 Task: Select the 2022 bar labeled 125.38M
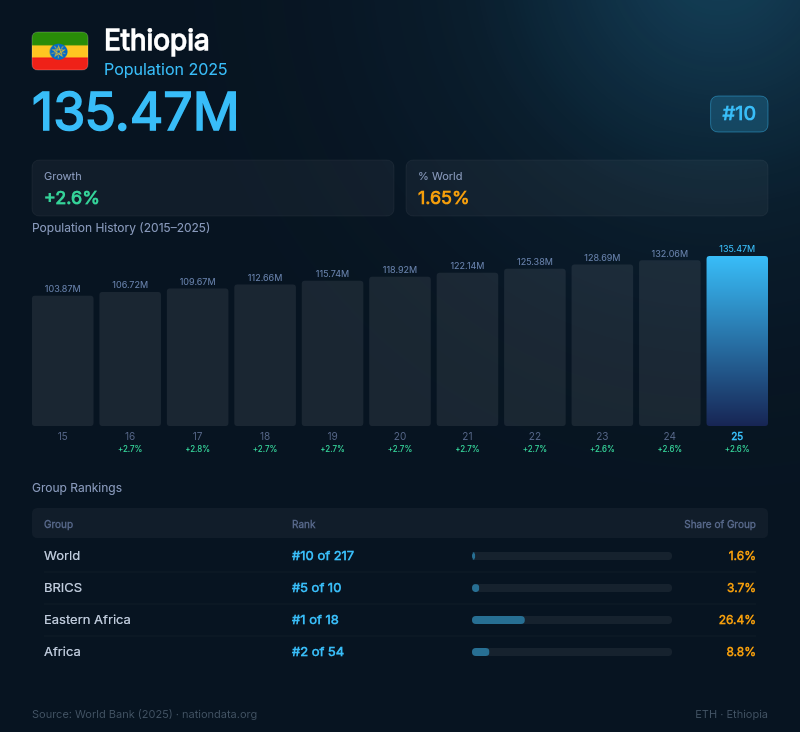535,347
